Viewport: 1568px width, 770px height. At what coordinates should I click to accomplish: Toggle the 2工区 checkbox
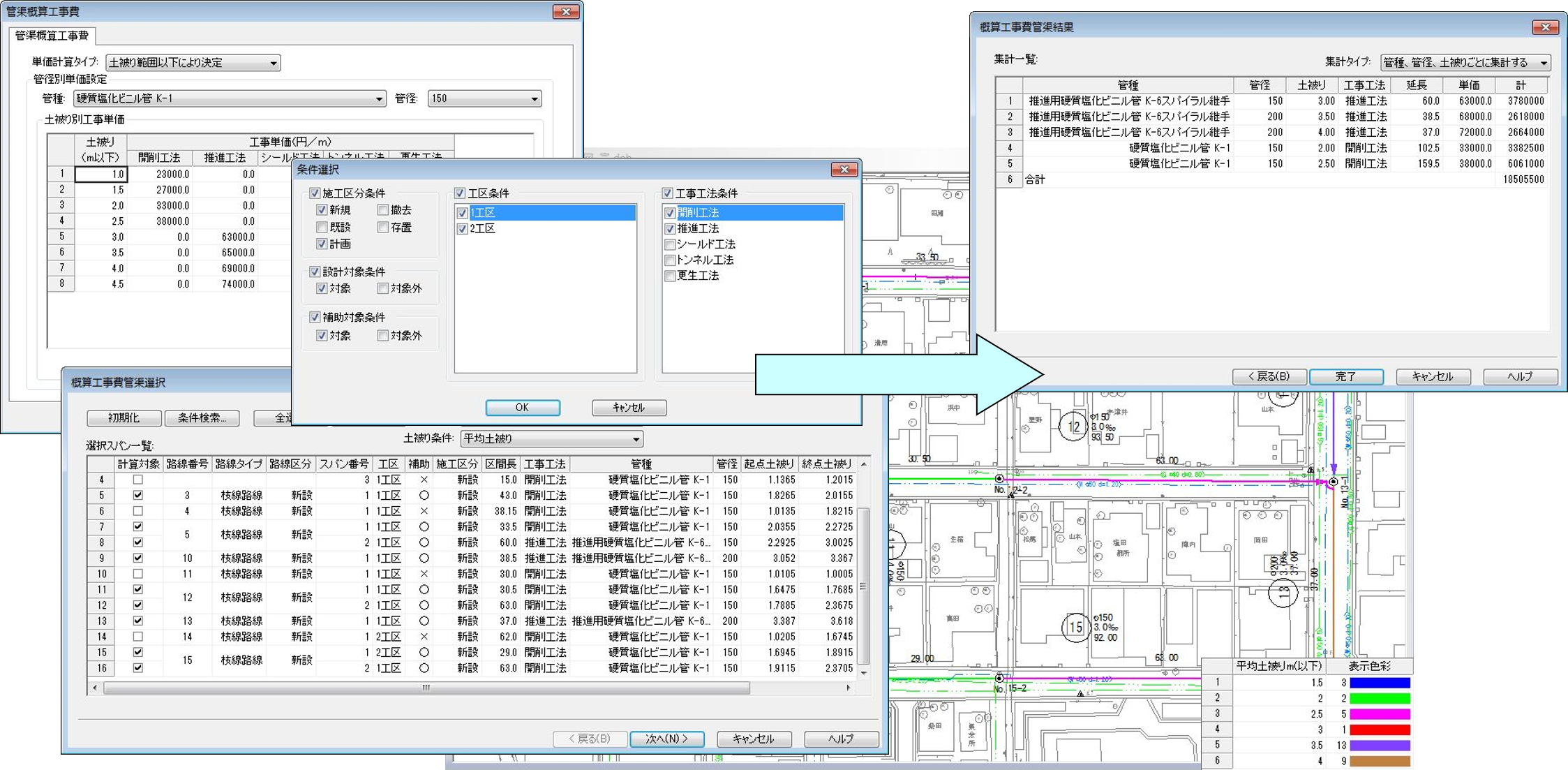click(x=462, y=229)
